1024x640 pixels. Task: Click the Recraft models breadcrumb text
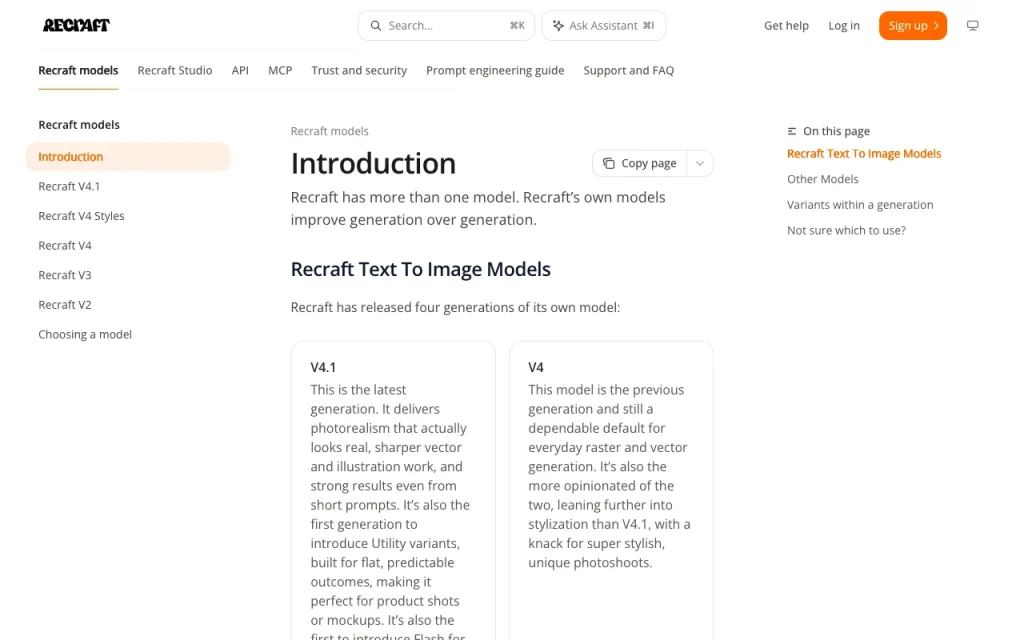330,131
